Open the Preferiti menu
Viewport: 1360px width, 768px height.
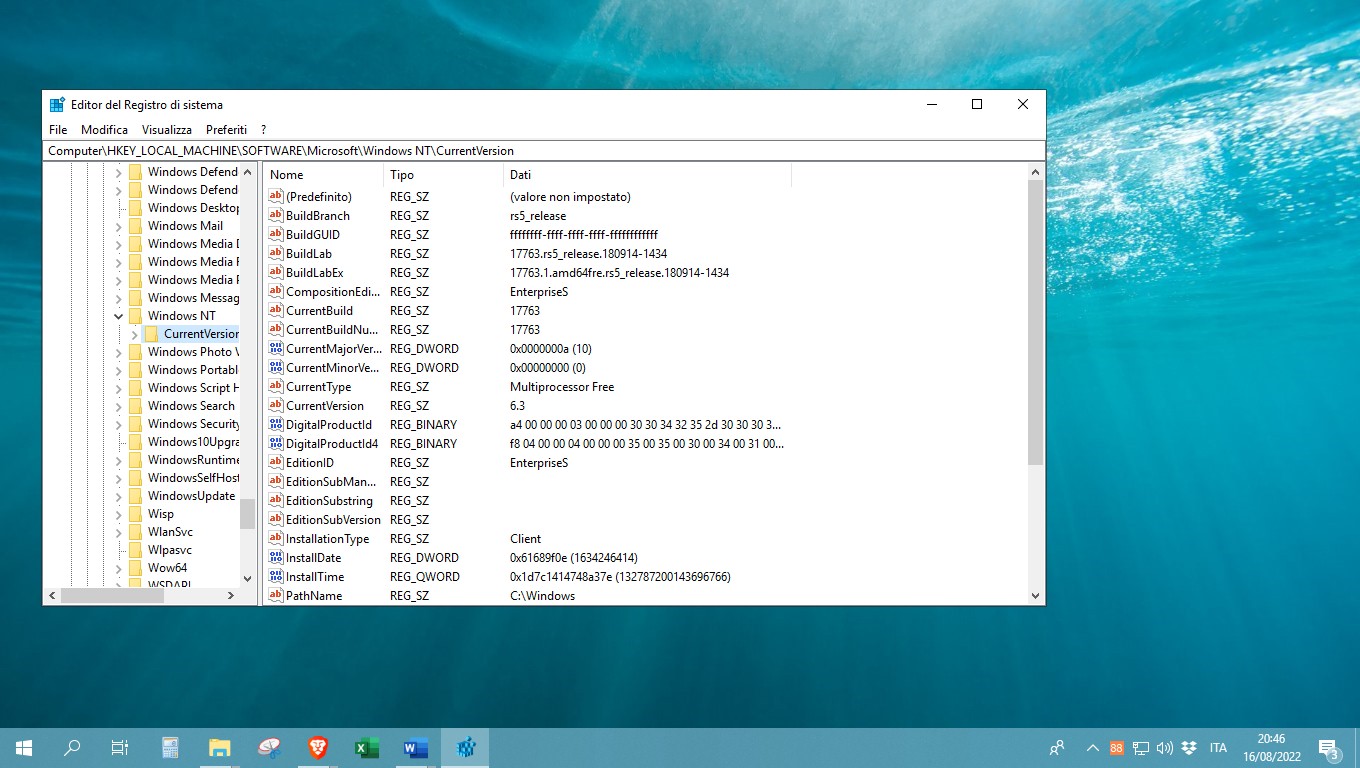[x=226, y=130]
